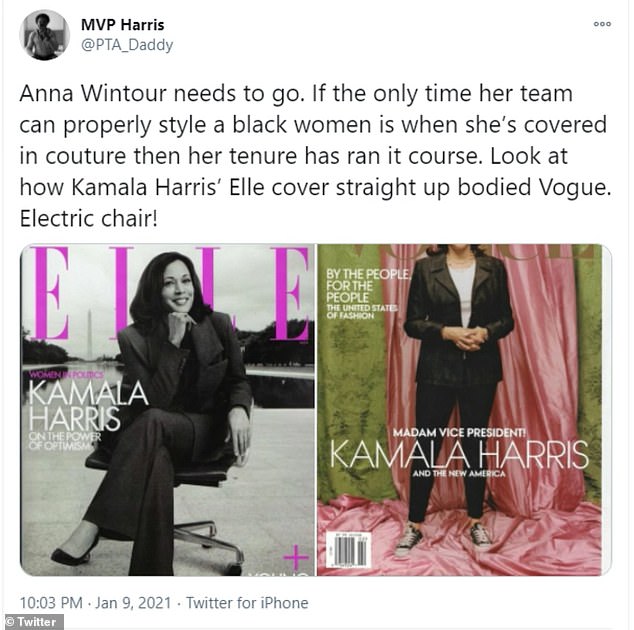The image size is (634, 630).
Task: Click By The People For The People text
Action: tap(368, 286)
